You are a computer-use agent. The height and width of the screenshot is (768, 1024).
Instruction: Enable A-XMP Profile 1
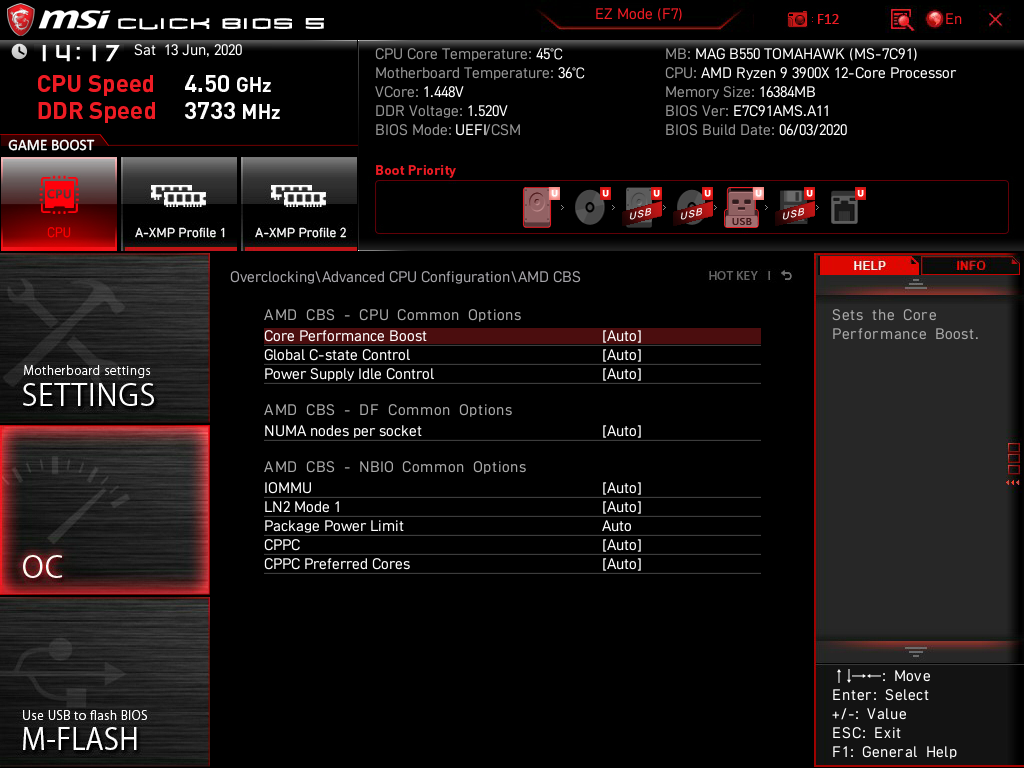click(180, 204)
